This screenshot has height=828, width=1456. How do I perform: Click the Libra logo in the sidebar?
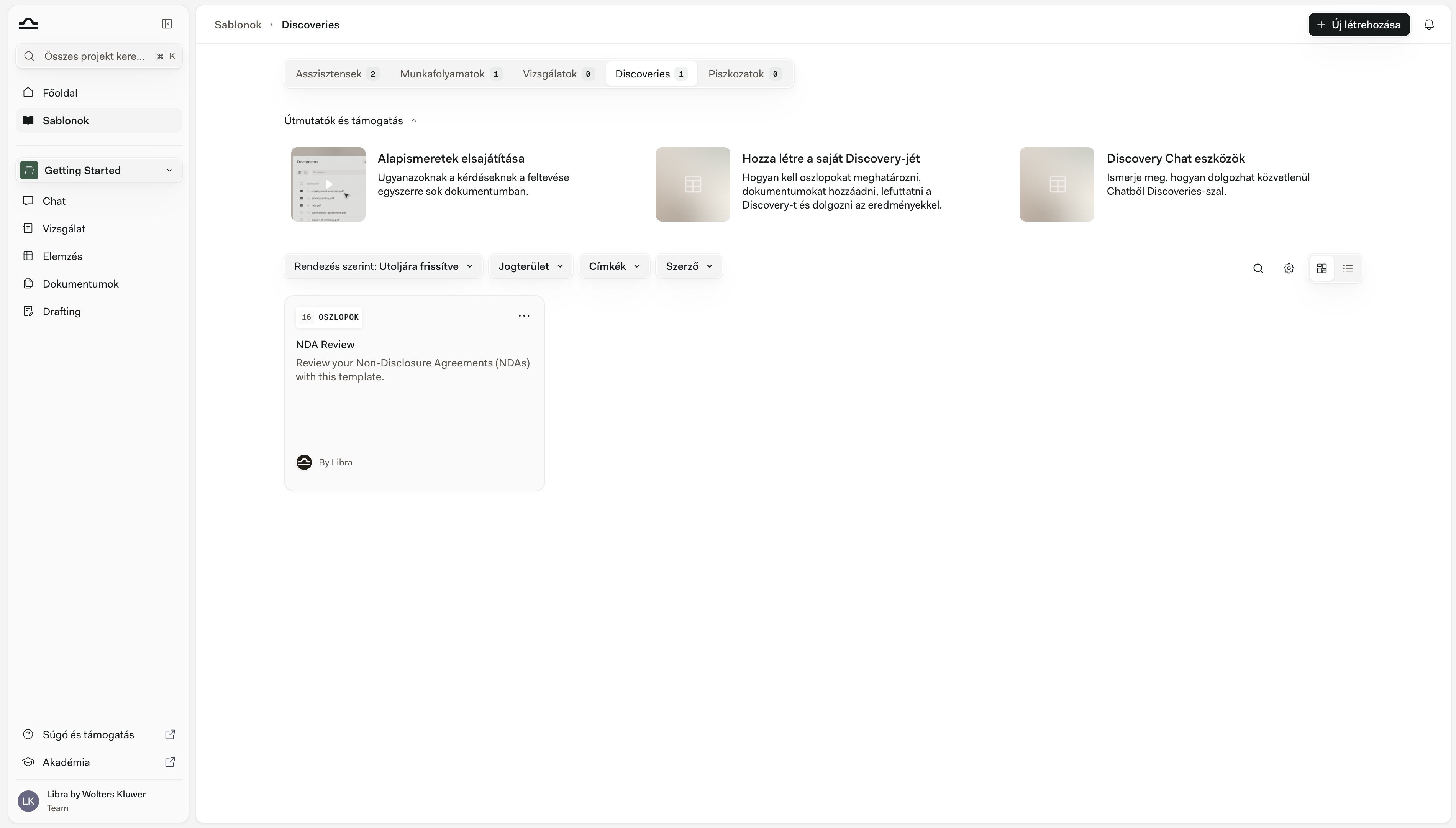click(28, 23)
